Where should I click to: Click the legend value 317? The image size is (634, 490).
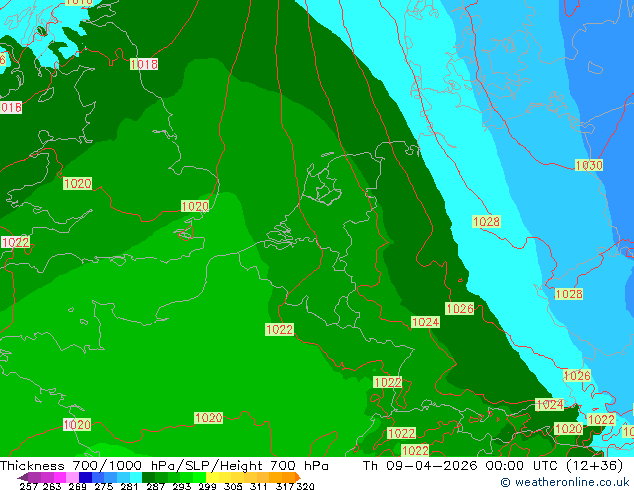point(285,486)
